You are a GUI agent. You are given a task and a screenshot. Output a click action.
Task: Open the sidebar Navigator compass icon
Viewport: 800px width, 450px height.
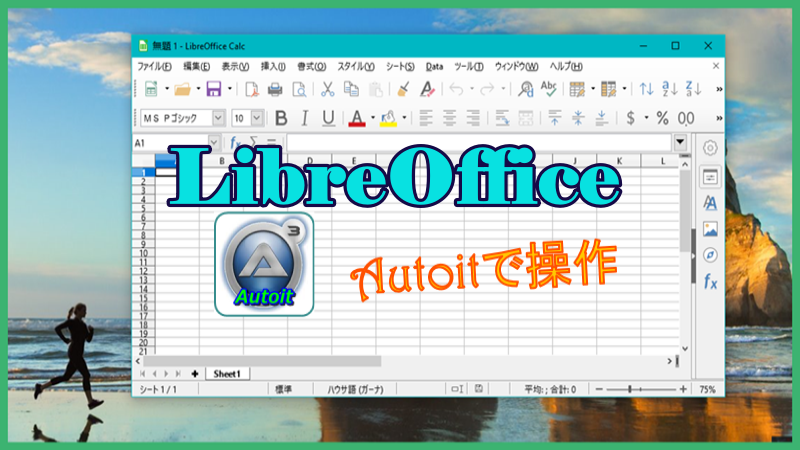(710, 255)
